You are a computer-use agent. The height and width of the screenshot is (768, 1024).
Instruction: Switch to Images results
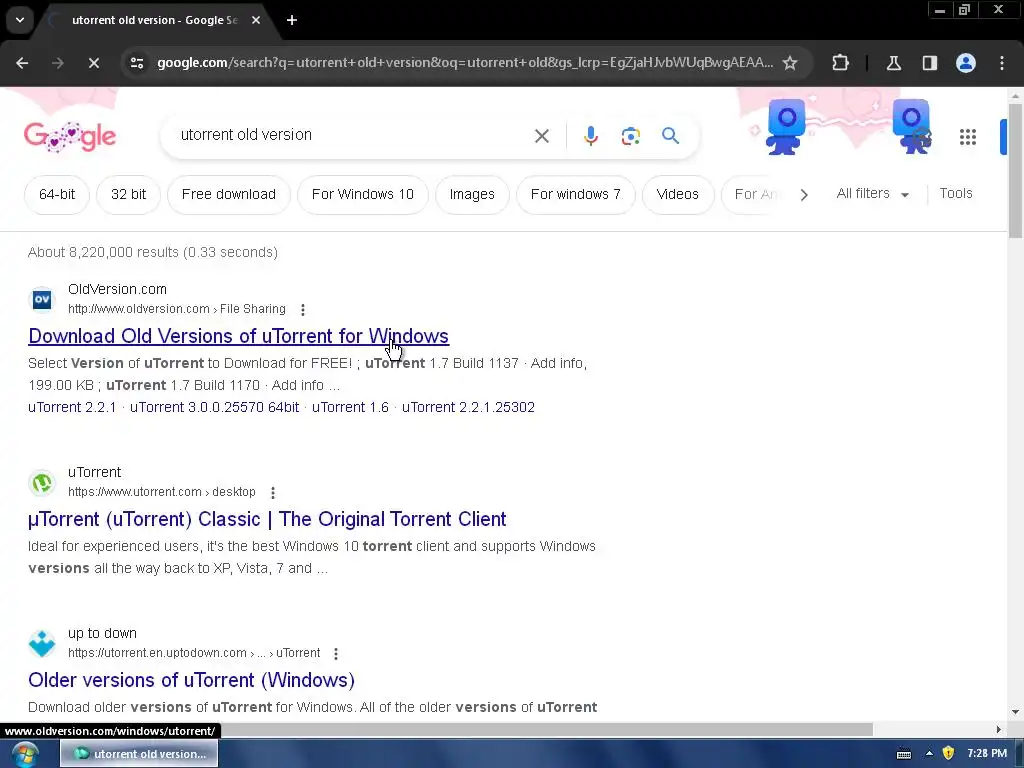click(x=472, y=195)
